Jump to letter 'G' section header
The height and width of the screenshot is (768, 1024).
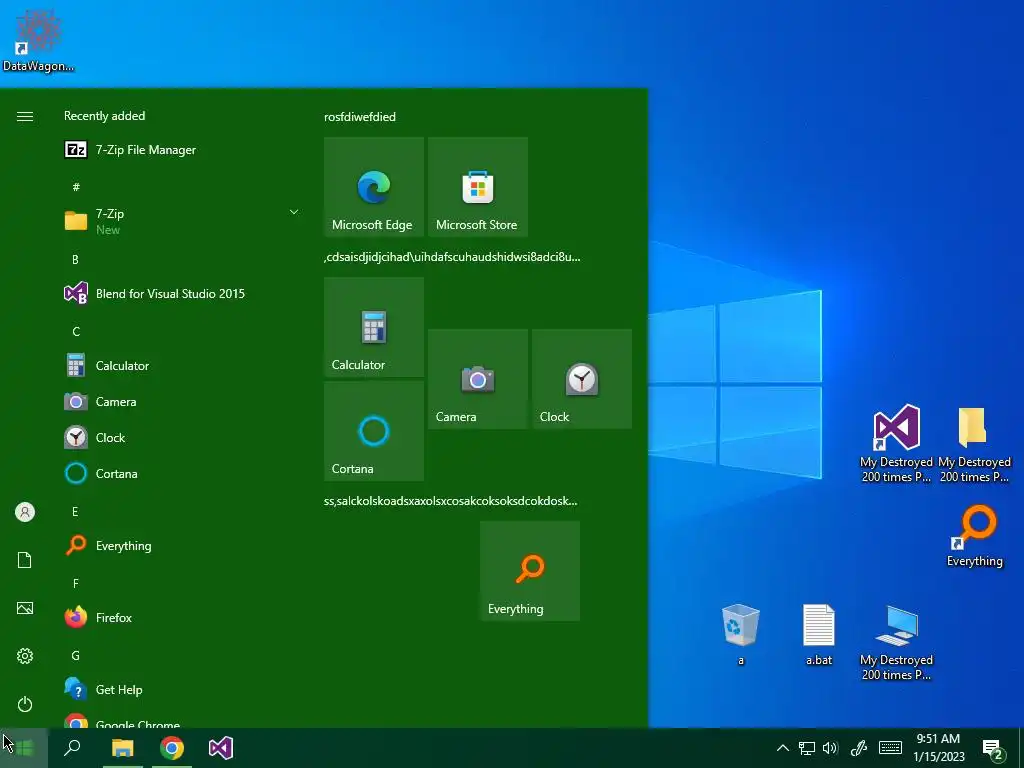76,655
